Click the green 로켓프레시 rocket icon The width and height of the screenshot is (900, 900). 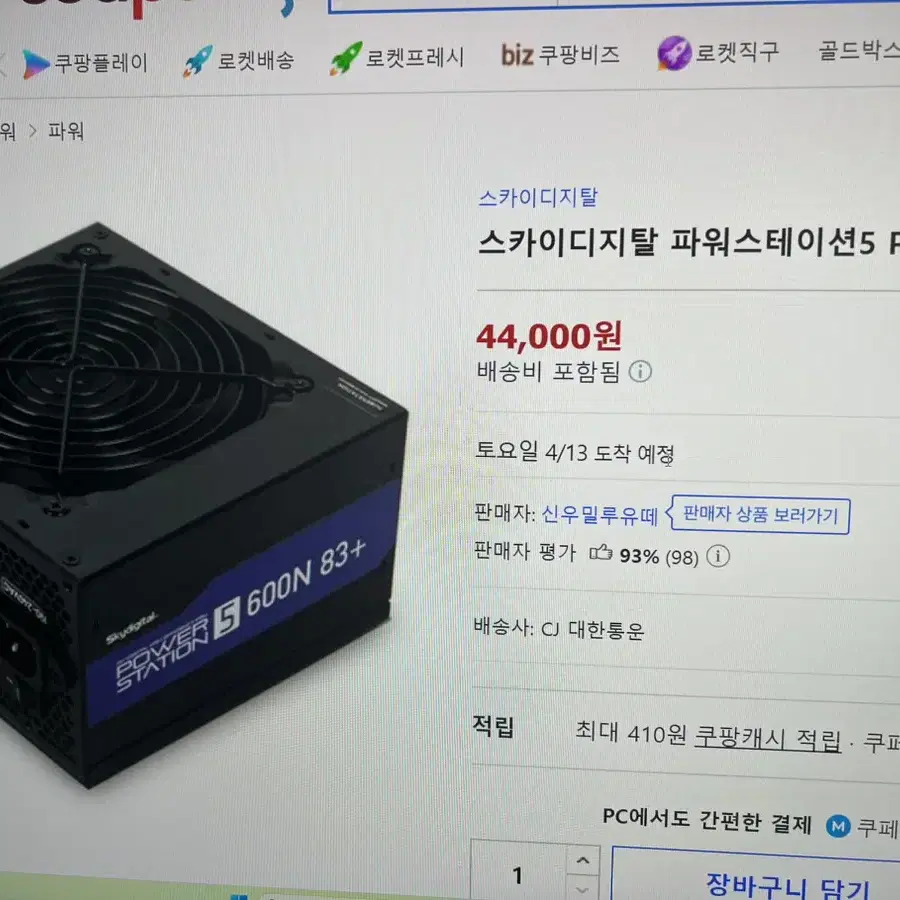(x=346, y=58)
